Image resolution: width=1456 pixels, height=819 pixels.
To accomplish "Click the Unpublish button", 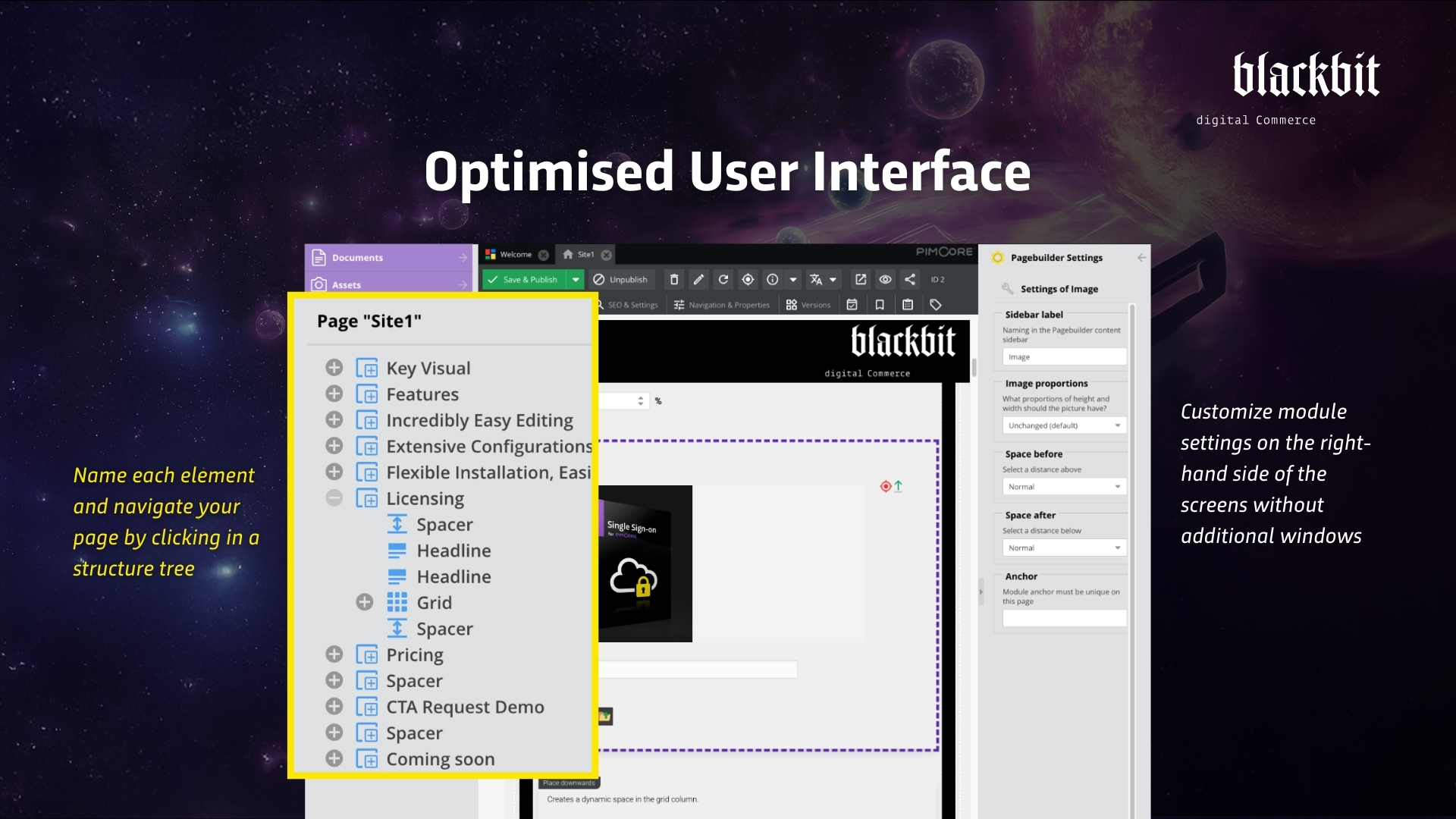I will coord(621,280).
